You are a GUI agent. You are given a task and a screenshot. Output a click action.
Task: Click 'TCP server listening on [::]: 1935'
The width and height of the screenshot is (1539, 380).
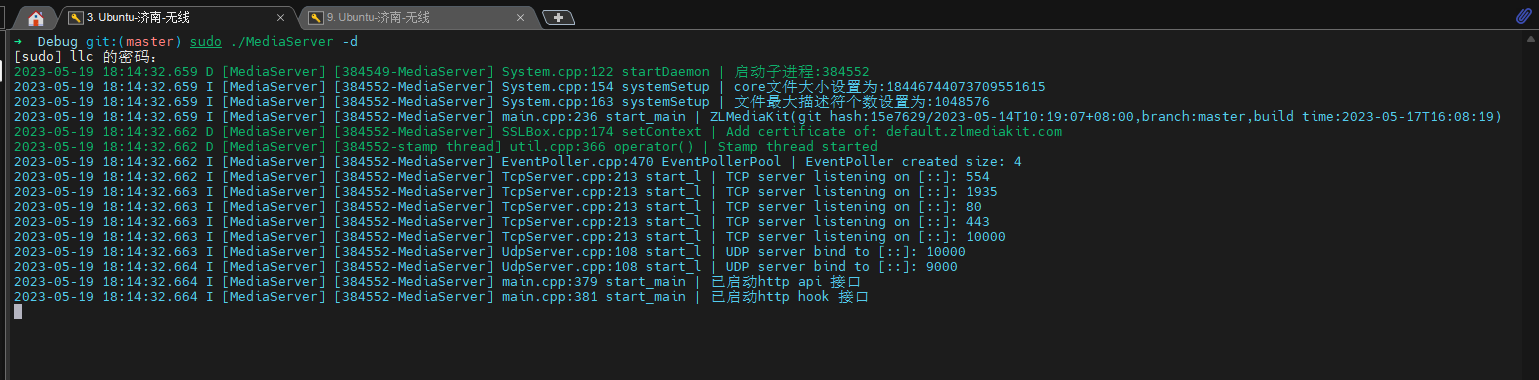coord(861,191)
